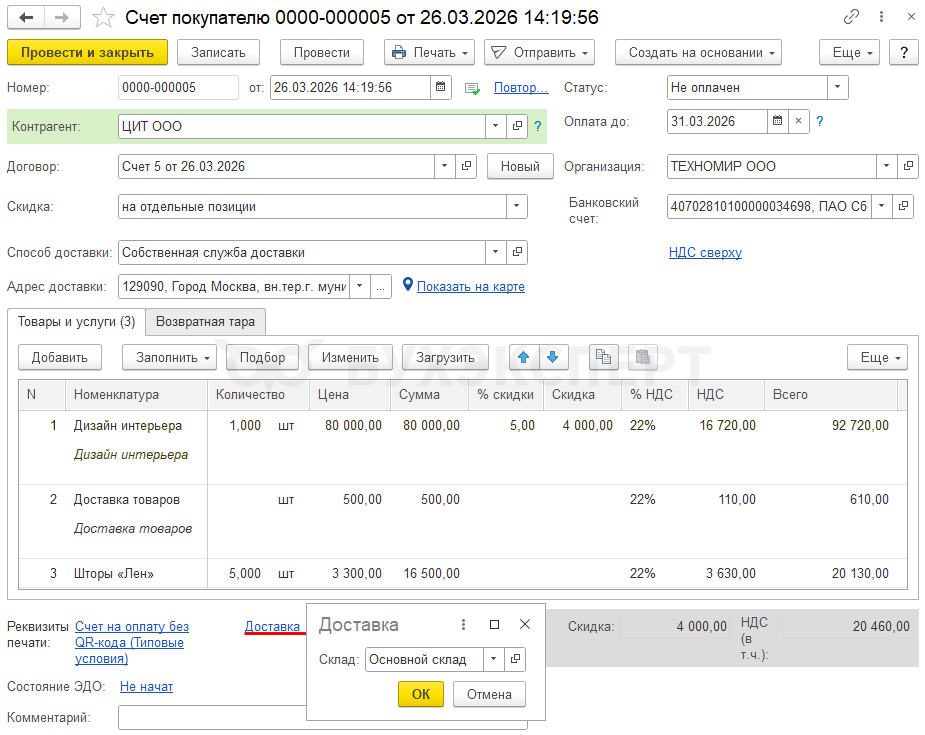The height and width of the screenshot is (735, 925).
Task: Copy selected rows icon in table toolbar
Action: click(x=602, y=357)
